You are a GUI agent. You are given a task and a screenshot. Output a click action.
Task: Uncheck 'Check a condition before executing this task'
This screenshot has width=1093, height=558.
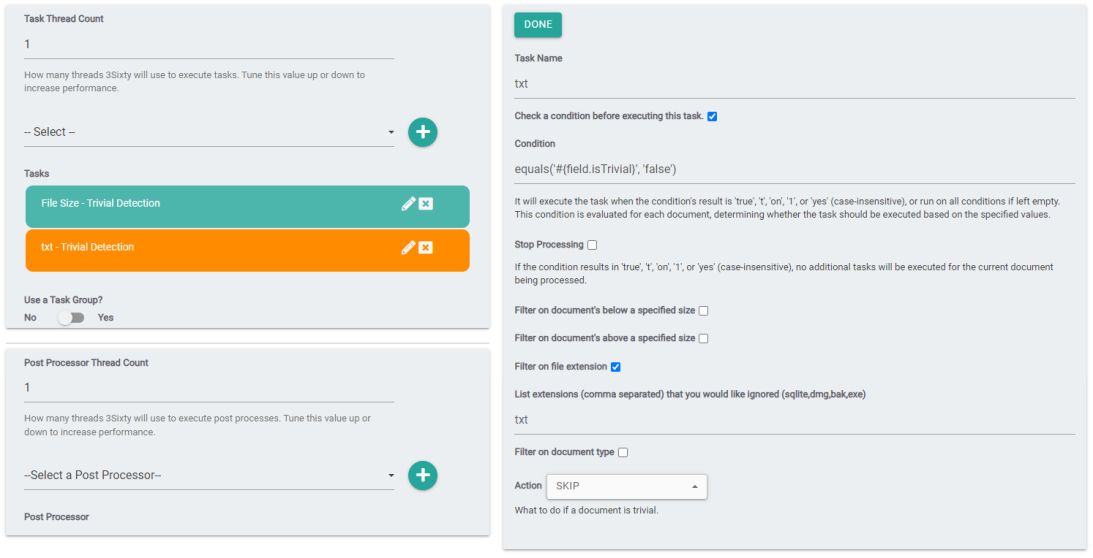coord(712,116)
